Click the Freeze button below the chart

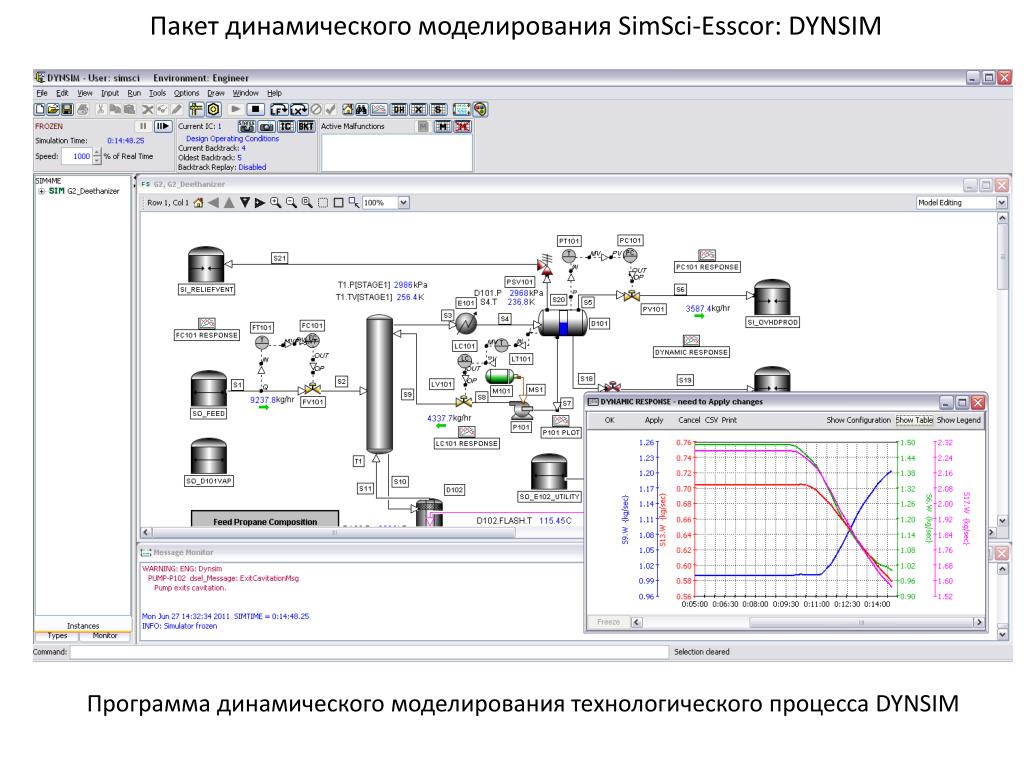click(x=608, y=622)
